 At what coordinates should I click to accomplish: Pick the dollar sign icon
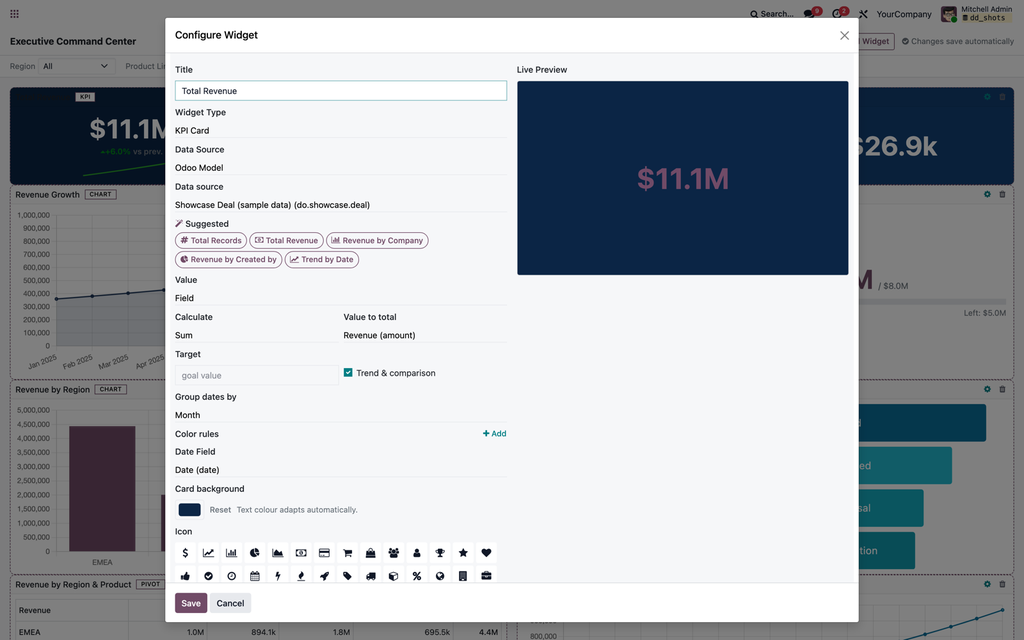pos(185,552)
